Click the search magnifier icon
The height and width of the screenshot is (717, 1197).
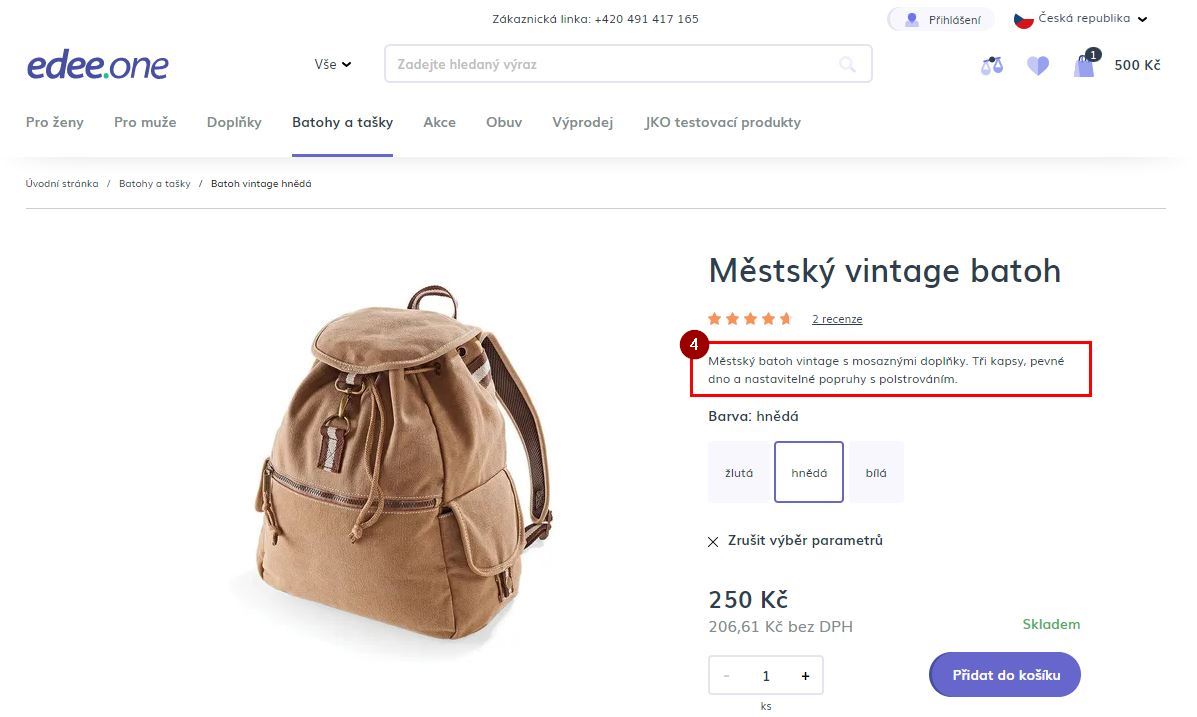point(847,63)
